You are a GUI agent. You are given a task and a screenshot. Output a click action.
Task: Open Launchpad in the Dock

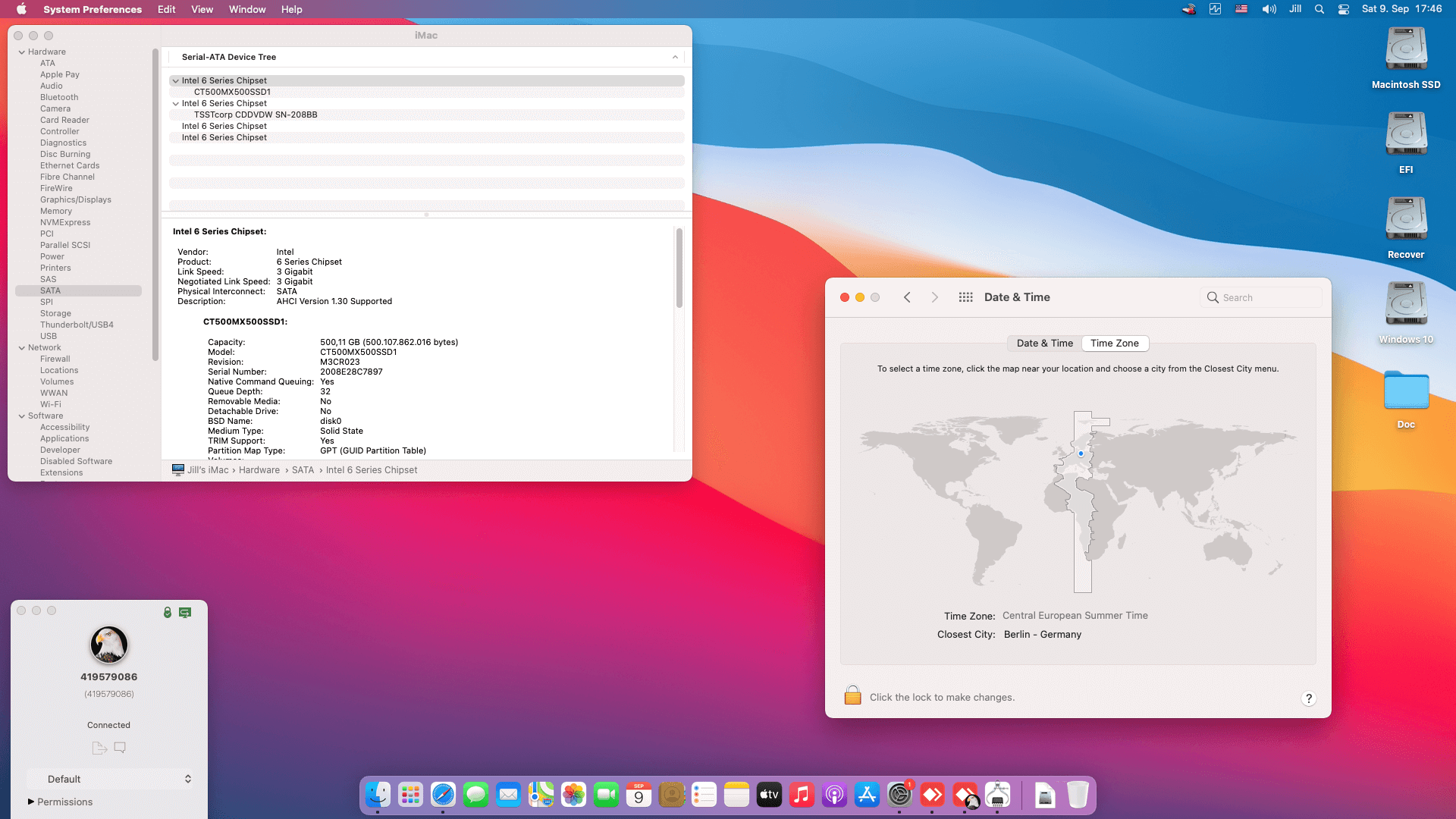click(410, 795)
